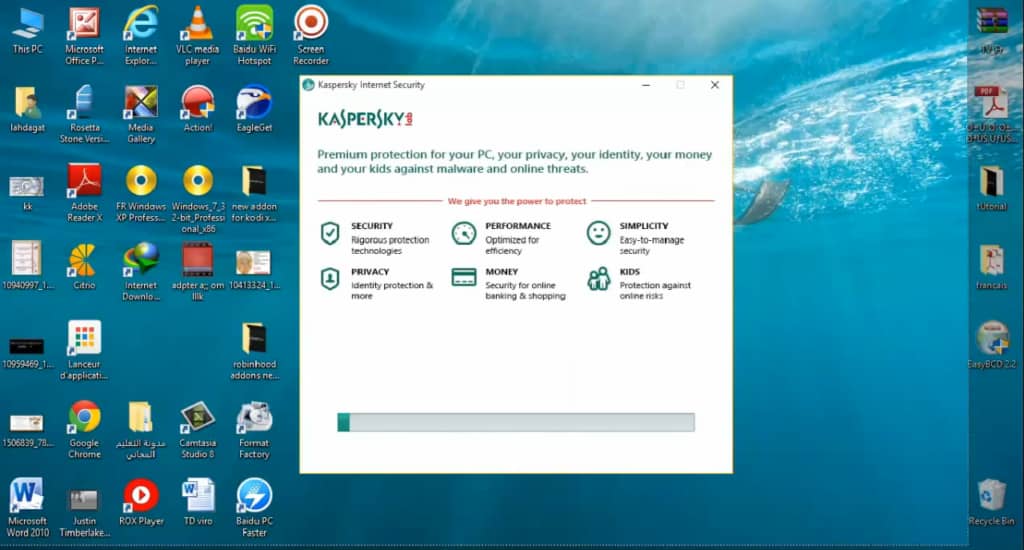The height and width of the screenshot is (550, 1024).
Task: Click the Simplicity smiley face icon
Action: [598, 233]
